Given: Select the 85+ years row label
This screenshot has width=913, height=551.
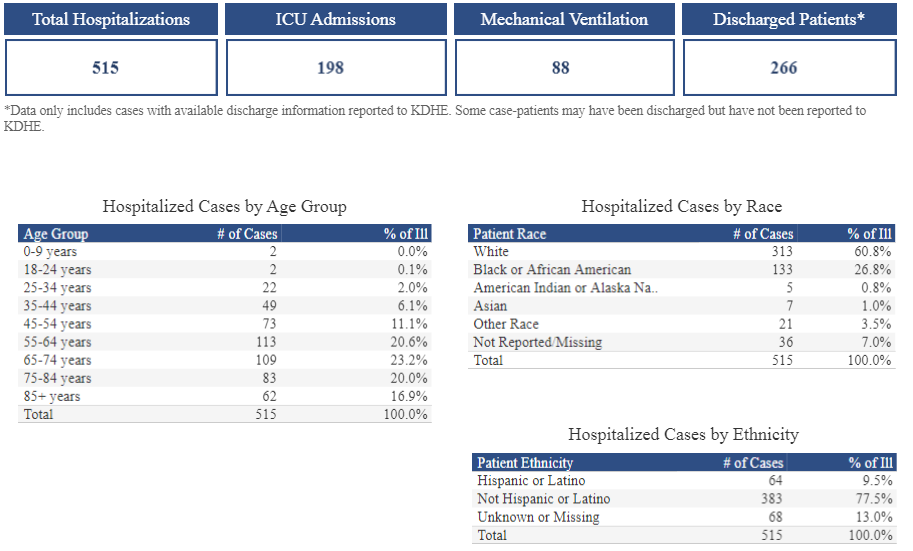Looking at the screenshot, I should (x=52, y=396).
